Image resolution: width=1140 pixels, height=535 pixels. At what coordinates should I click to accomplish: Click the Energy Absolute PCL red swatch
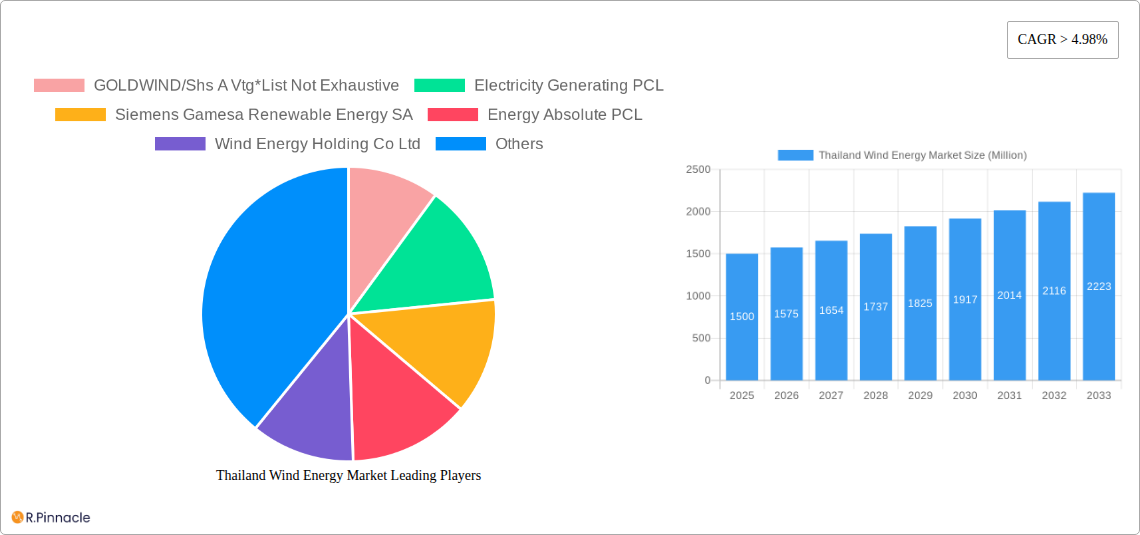[453, 115]
